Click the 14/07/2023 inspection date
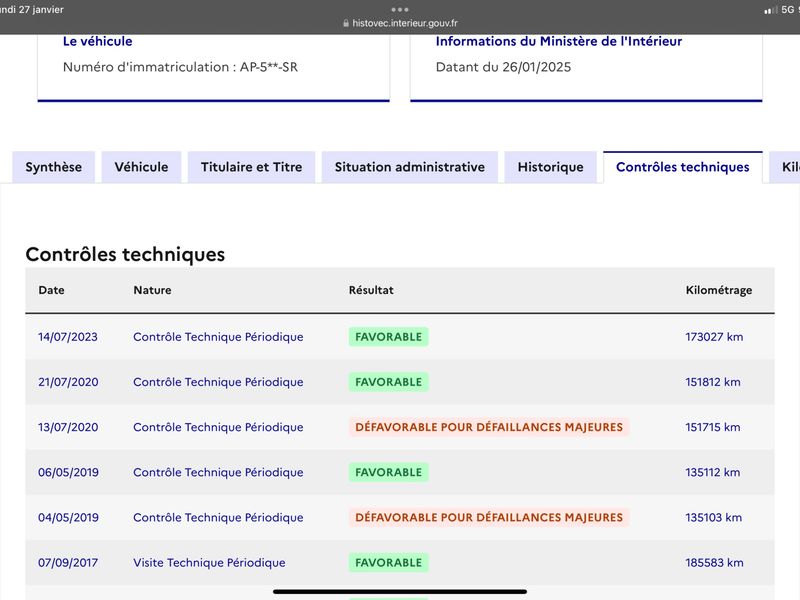The image size is (800, 600). coord(68,337)
